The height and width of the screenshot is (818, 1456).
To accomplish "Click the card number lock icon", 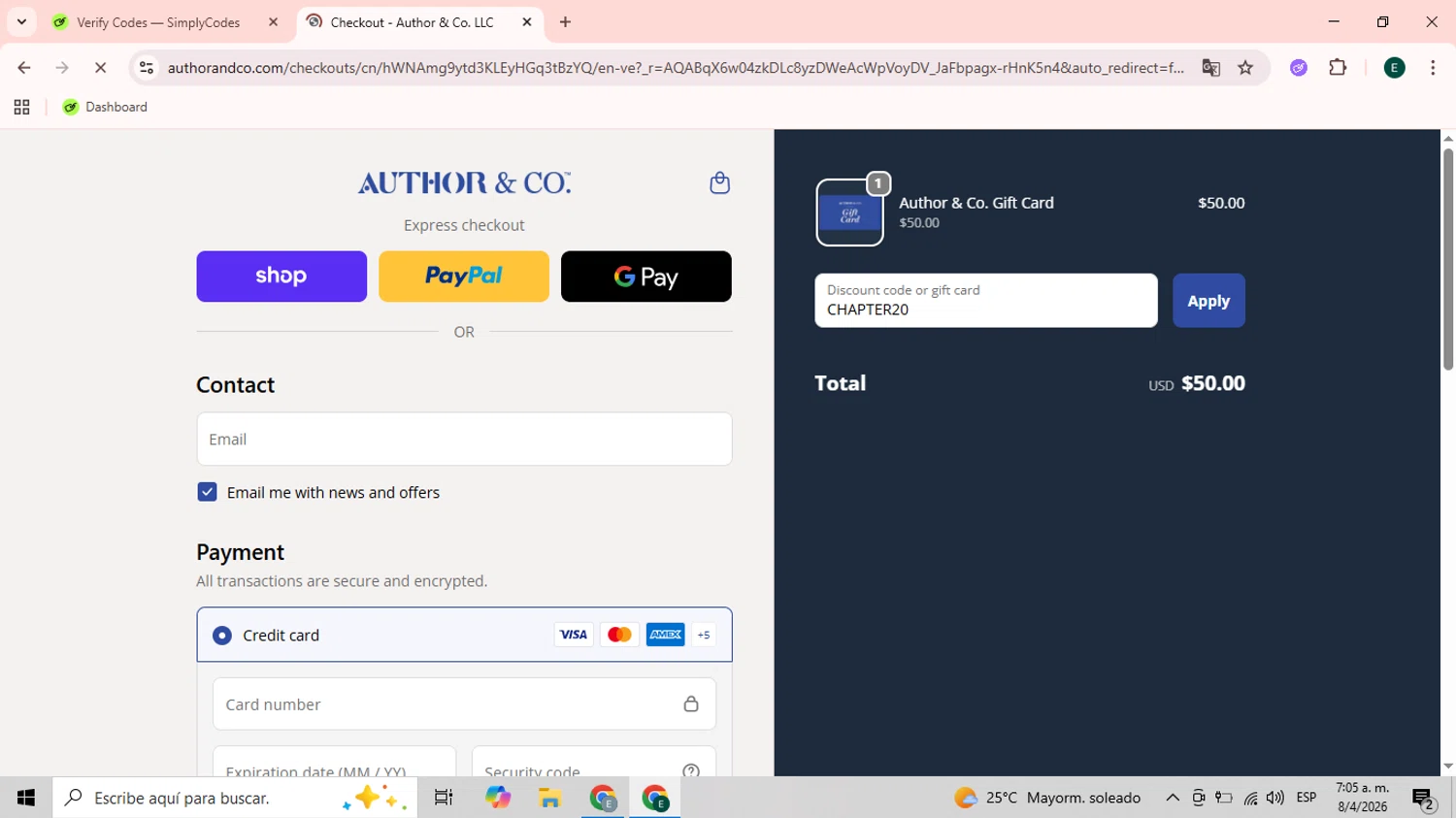I will click(x=691, y=704).
